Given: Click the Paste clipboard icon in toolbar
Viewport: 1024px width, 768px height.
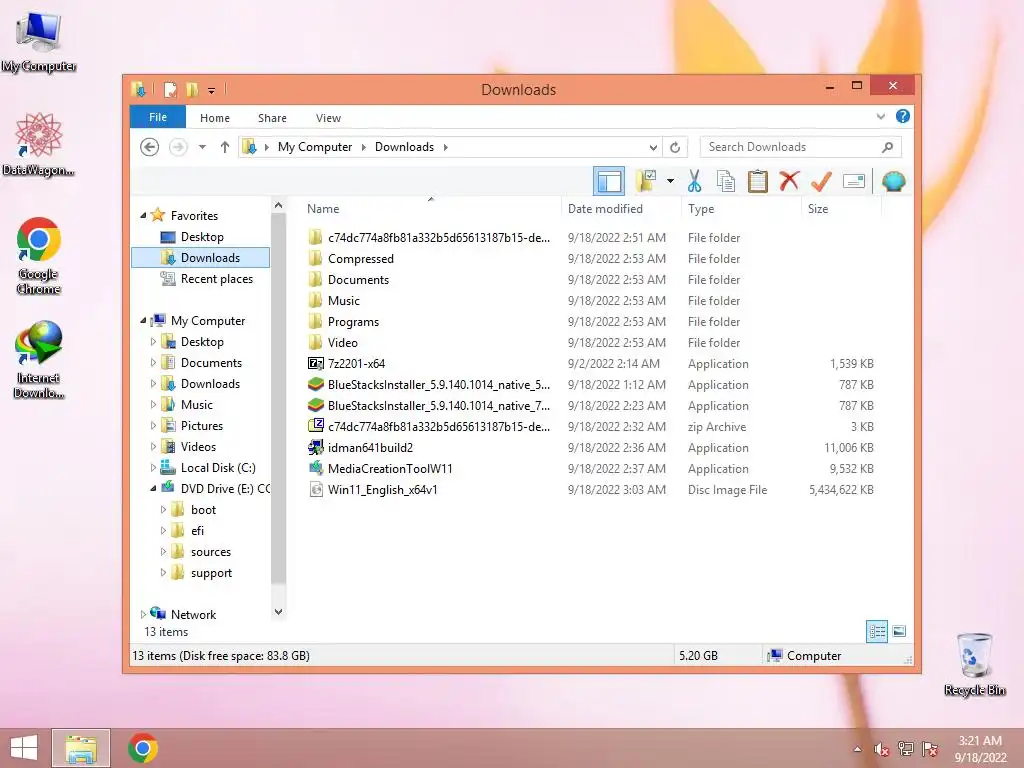Looking at the screenshot, I should click(758, 181).
